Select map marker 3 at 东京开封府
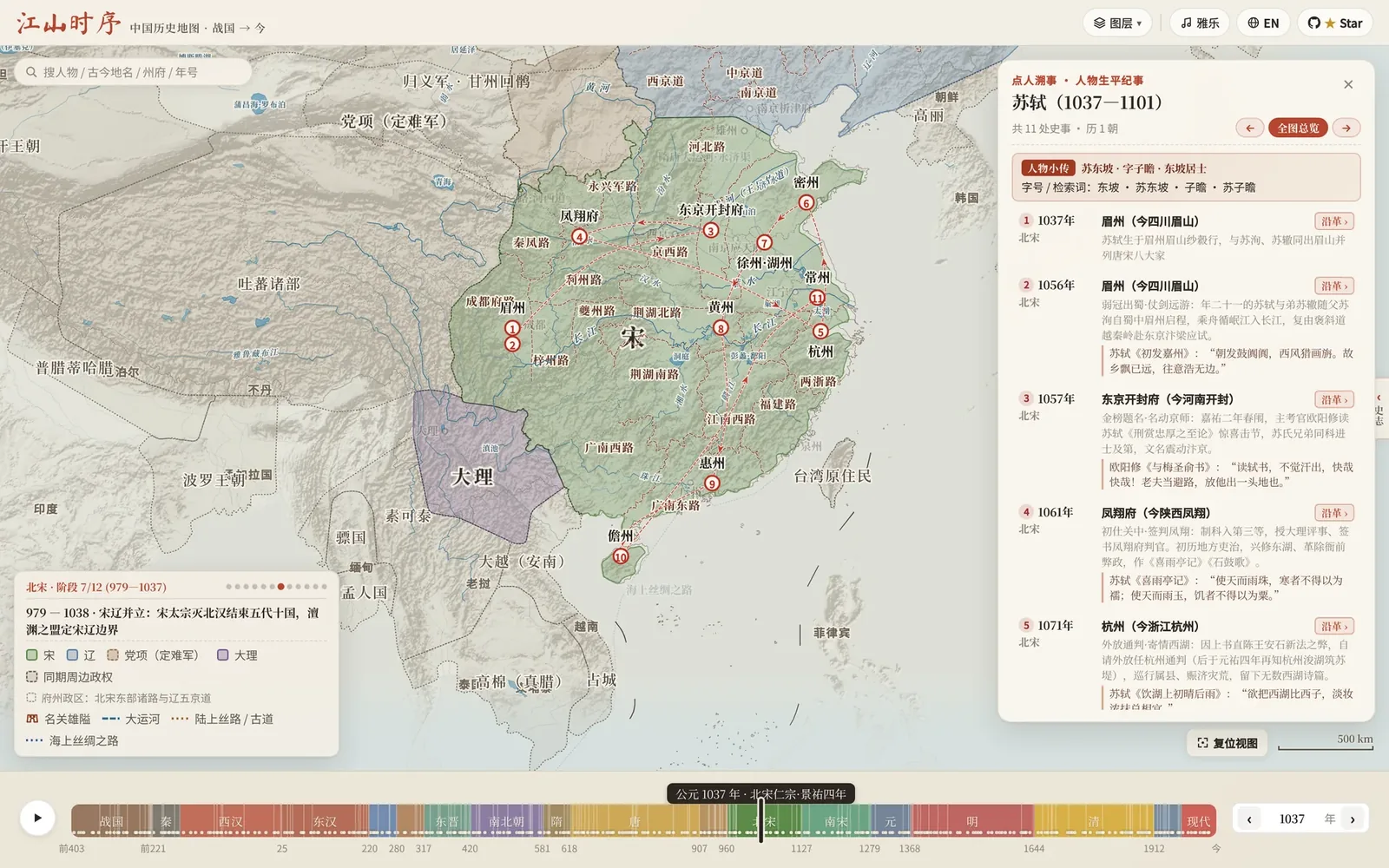1389x868 pixels. (x=711, y=230)
